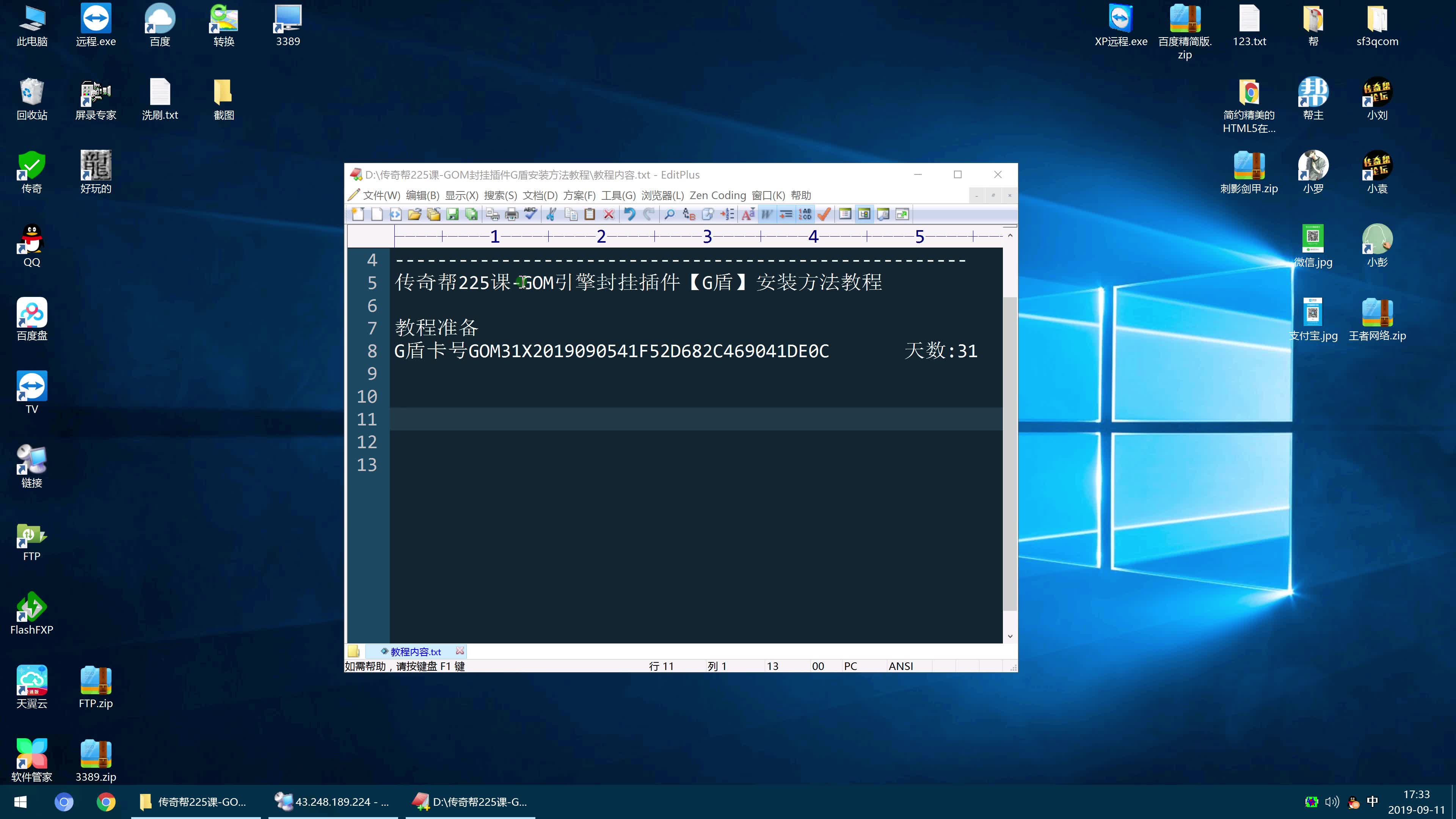
Task: Click the folder icon beside the document tabs
Action: tap(354, 652)
